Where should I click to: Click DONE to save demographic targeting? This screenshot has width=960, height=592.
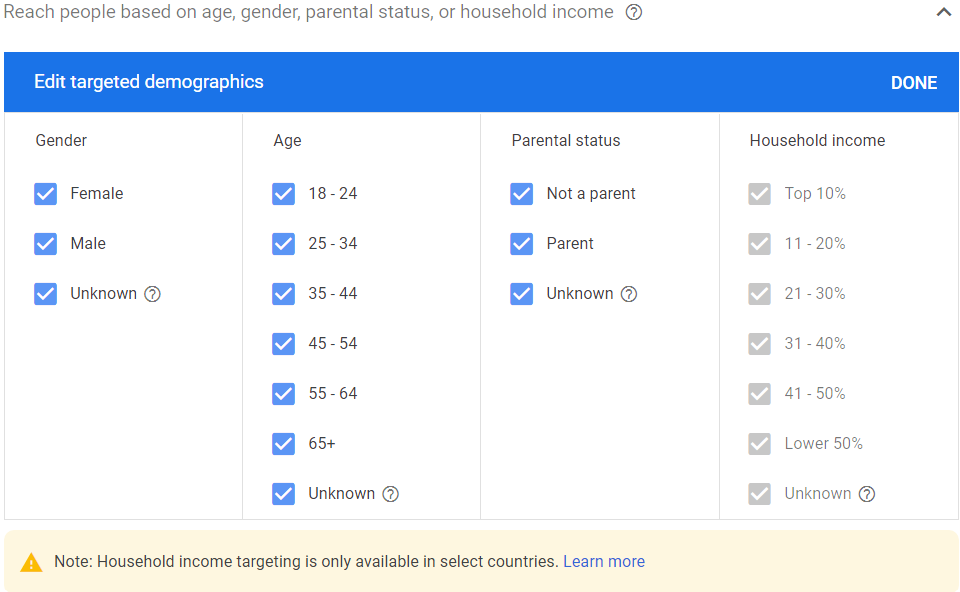913,83
